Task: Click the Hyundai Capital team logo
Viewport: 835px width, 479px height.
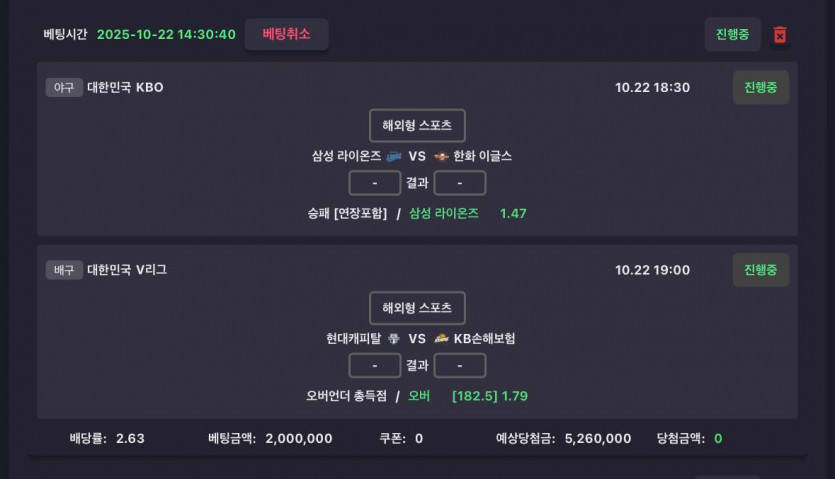Action: [x=393, y=338]
